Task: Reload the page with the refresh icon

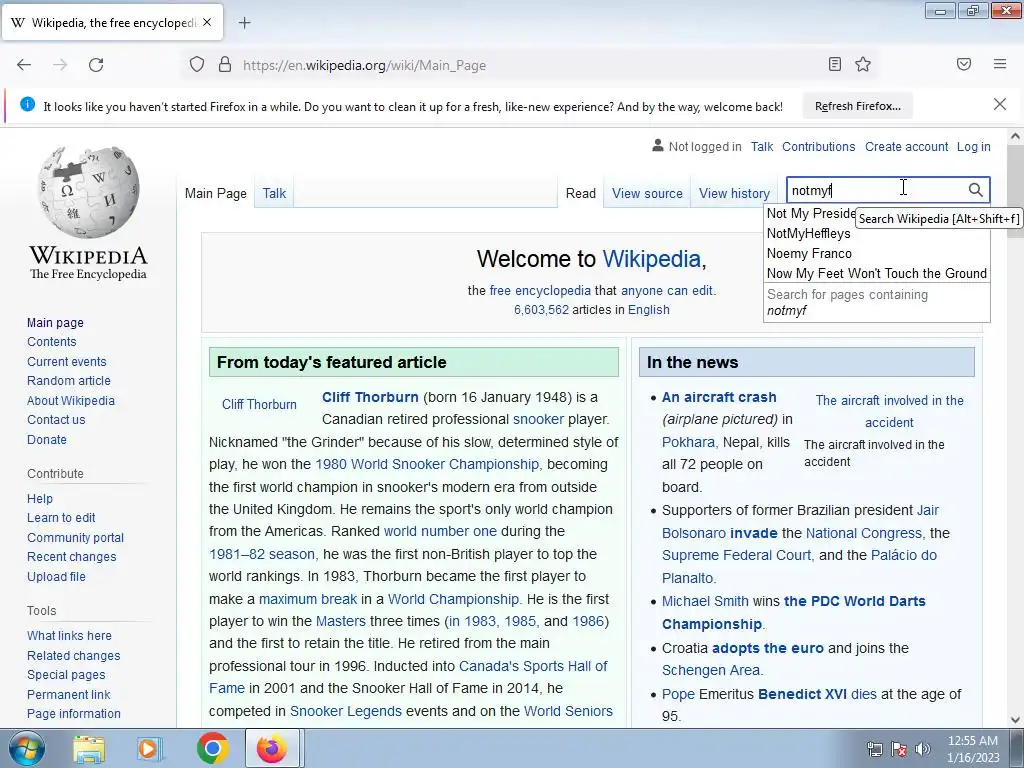Action: (96, 65)
